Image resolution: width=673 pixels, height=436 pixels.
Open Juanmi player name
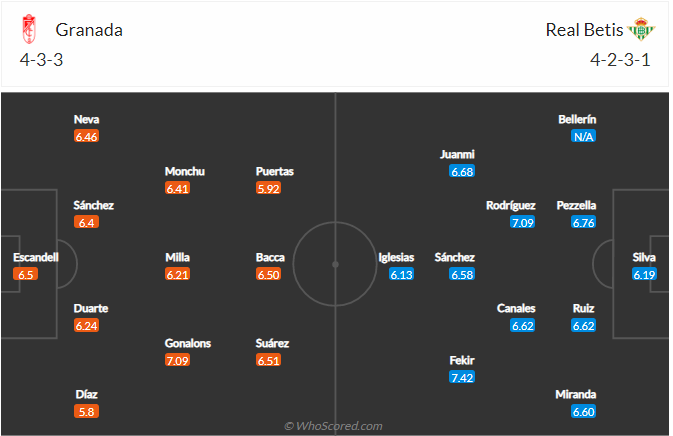pos(457,154)
